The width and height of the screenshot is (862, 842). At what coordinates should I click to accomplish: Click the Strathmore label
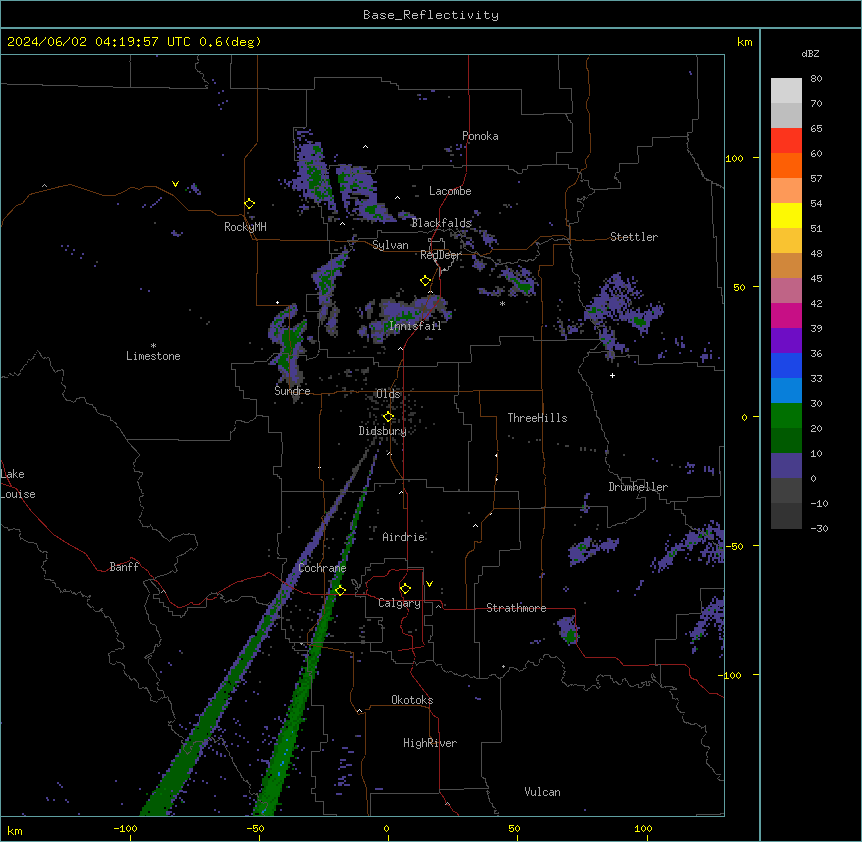(x=516, y=608)
